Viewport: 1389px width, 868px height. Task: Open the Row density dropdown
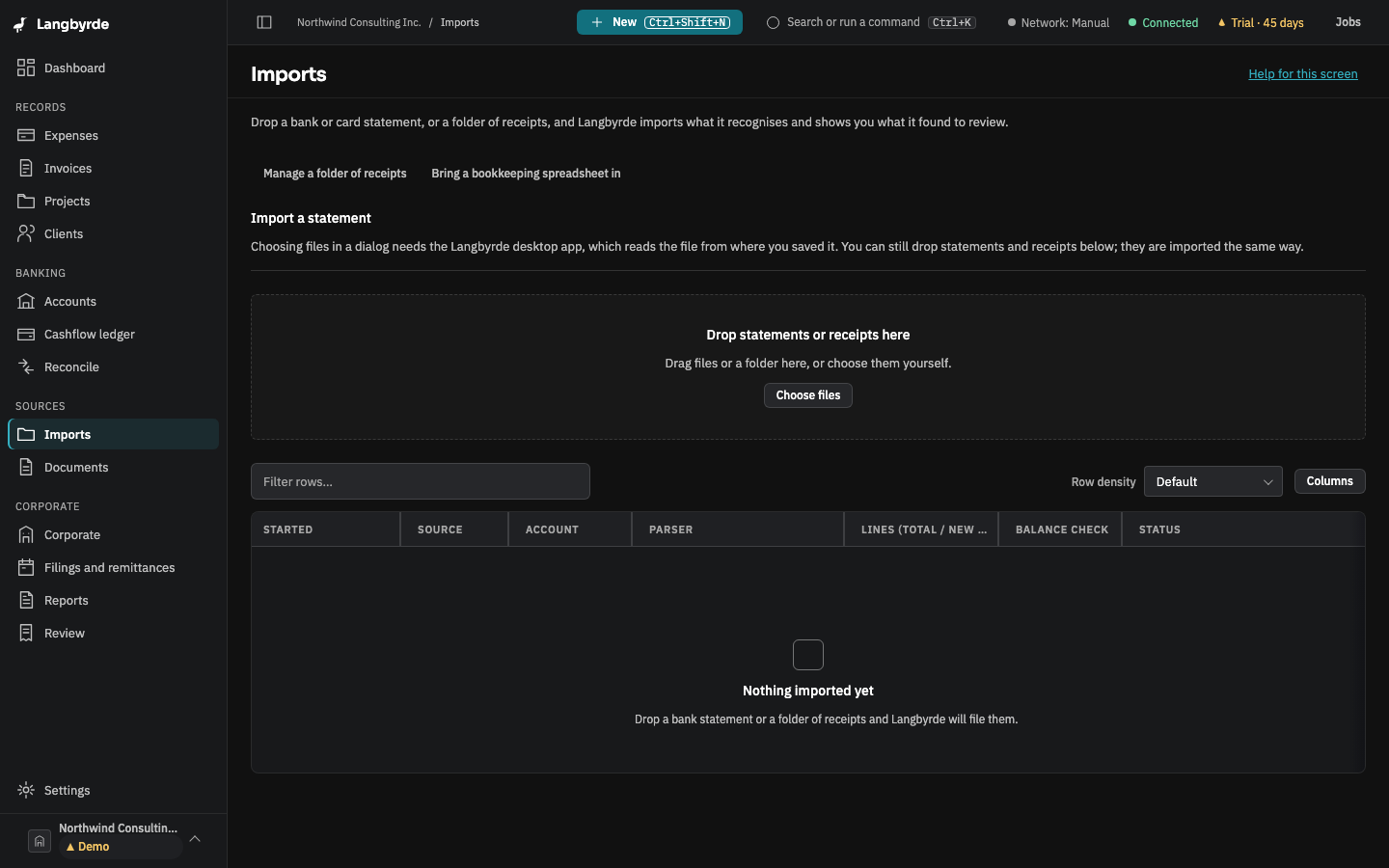(x=1212, y=481)
